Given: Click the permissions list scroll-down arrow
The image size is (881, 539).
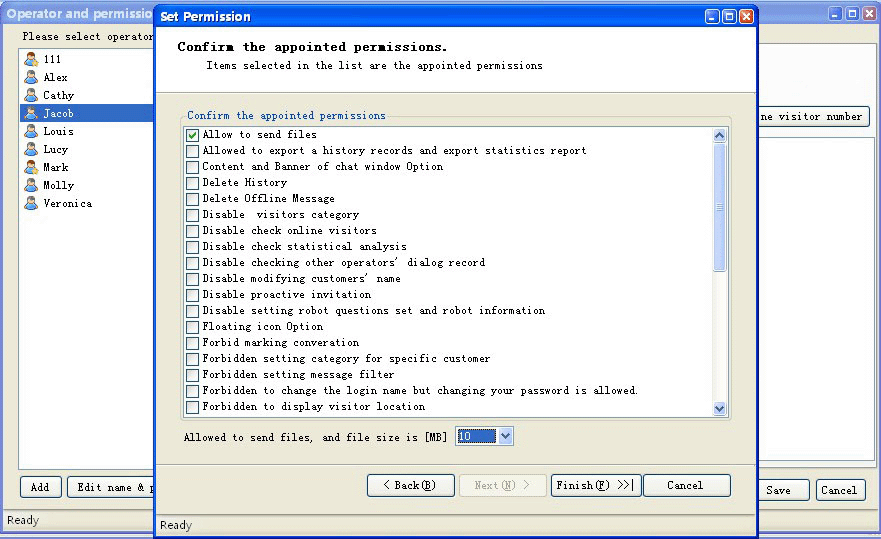Looking at the screenshot, I should pos(719,409).
